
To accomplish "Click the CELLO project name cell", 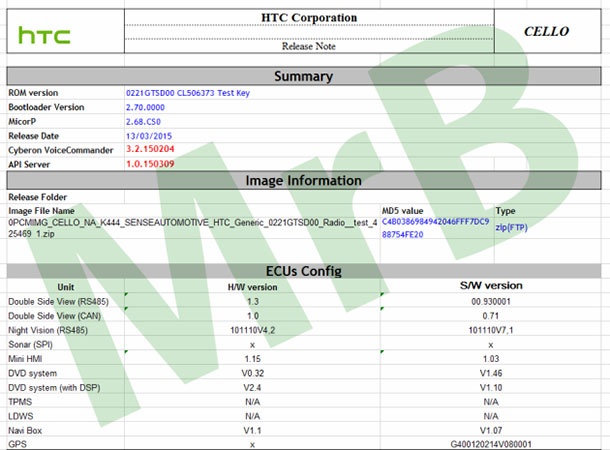I will 546,31.
